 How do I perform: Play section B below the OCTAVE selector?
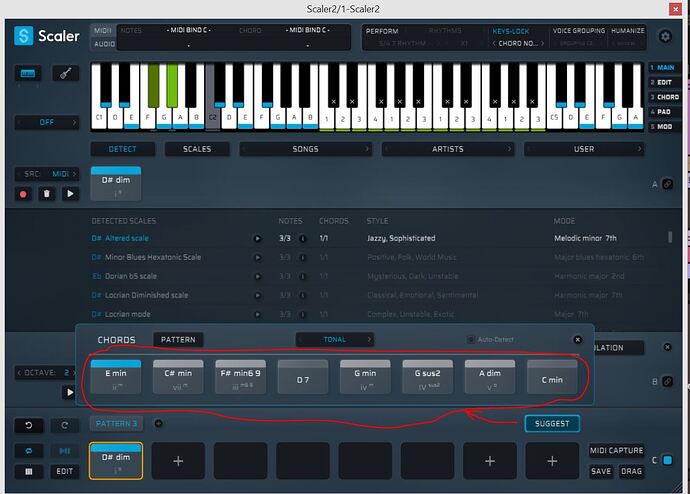(70, 392)
